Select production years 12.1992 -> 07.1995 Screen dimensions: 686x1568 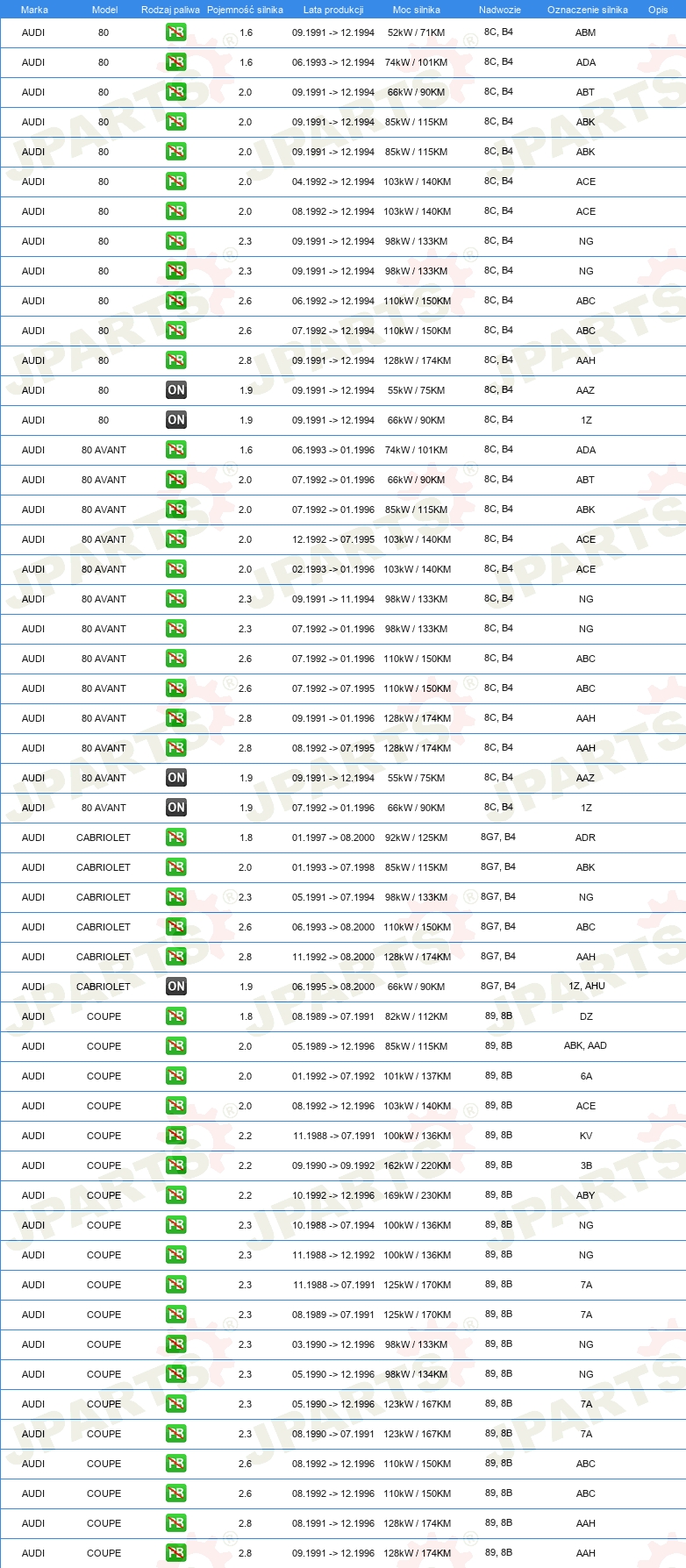[x=333, y=539]
